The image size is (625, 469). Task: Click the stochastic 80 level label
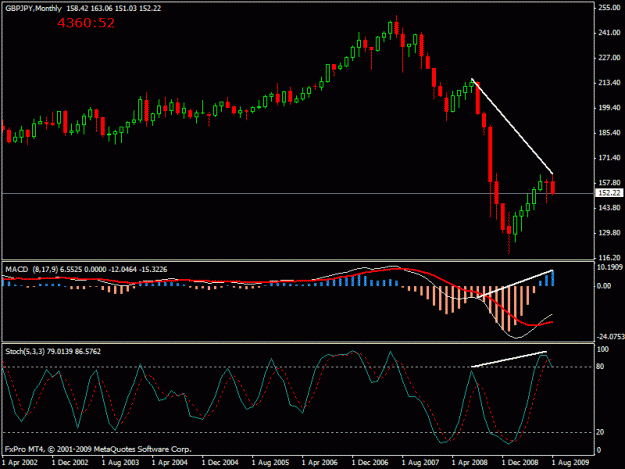coord(600,367)
